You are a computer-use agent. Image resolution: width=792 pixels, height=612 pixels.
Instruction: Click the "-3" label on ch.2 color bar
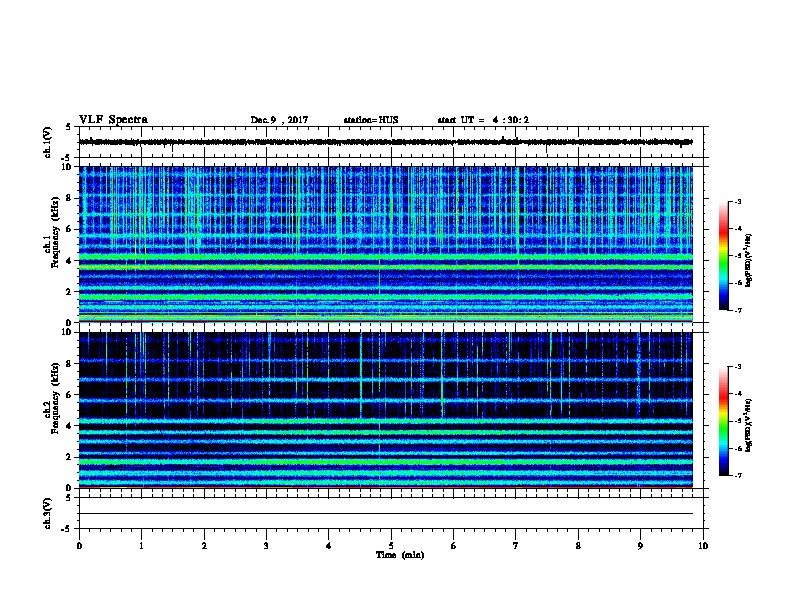click(737, 367)
